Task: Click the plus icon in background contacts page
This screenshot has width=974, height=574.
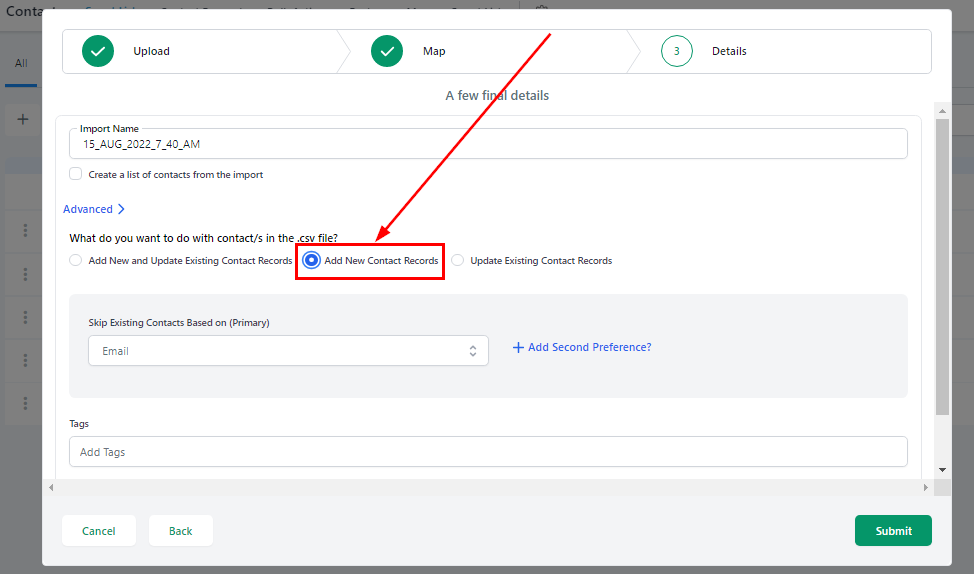Action: (x=23, y=119)
